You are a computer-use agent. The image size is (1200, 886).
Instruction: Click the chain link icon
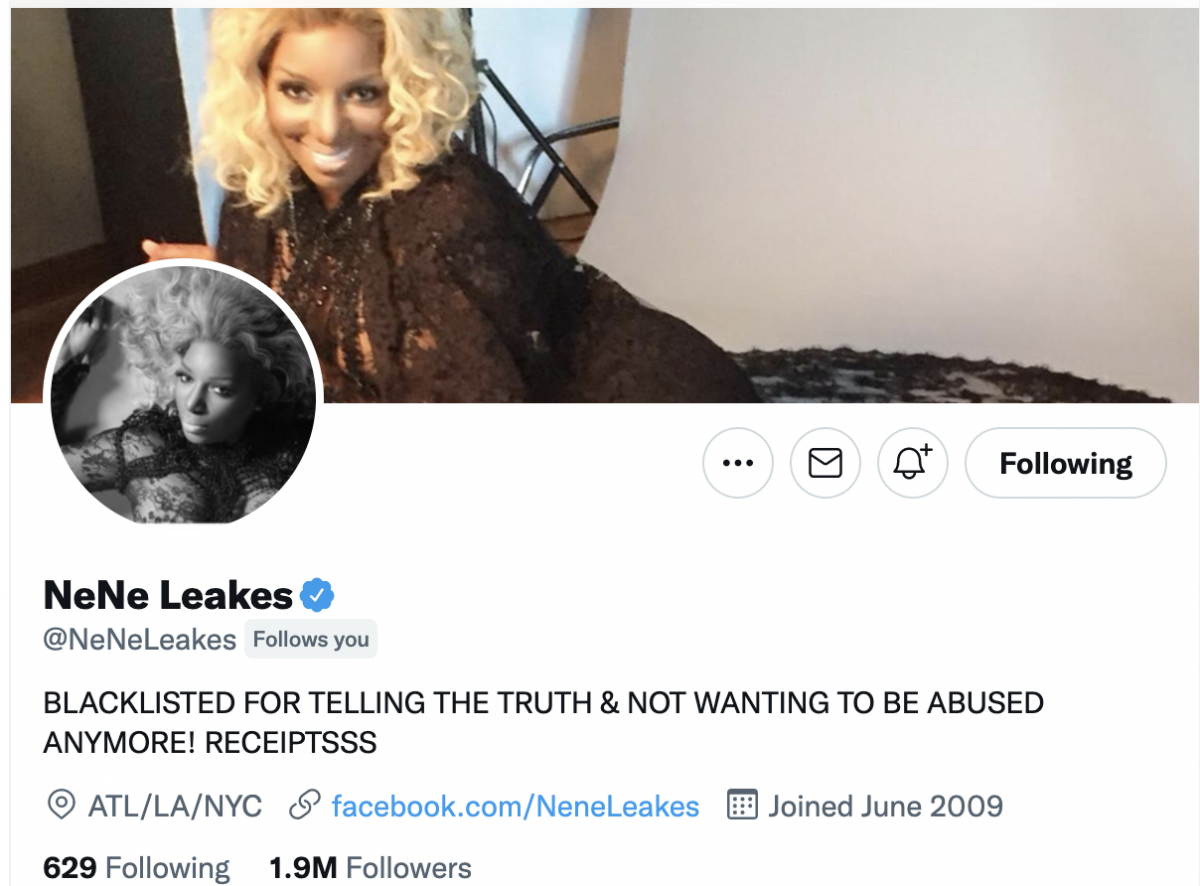pyautogui.click(x=303, y=805)
